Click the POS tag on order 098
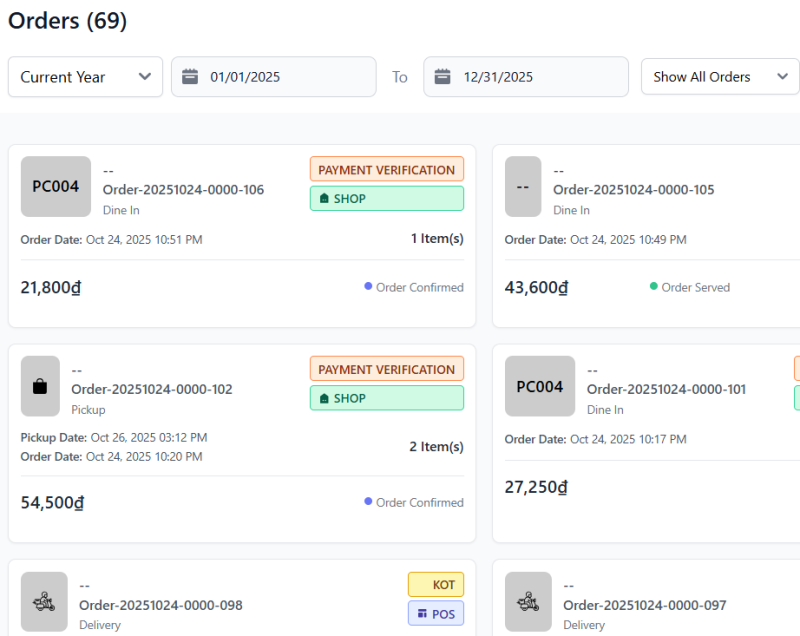Screen dimensions: 800x636 [x=435, y=613]
